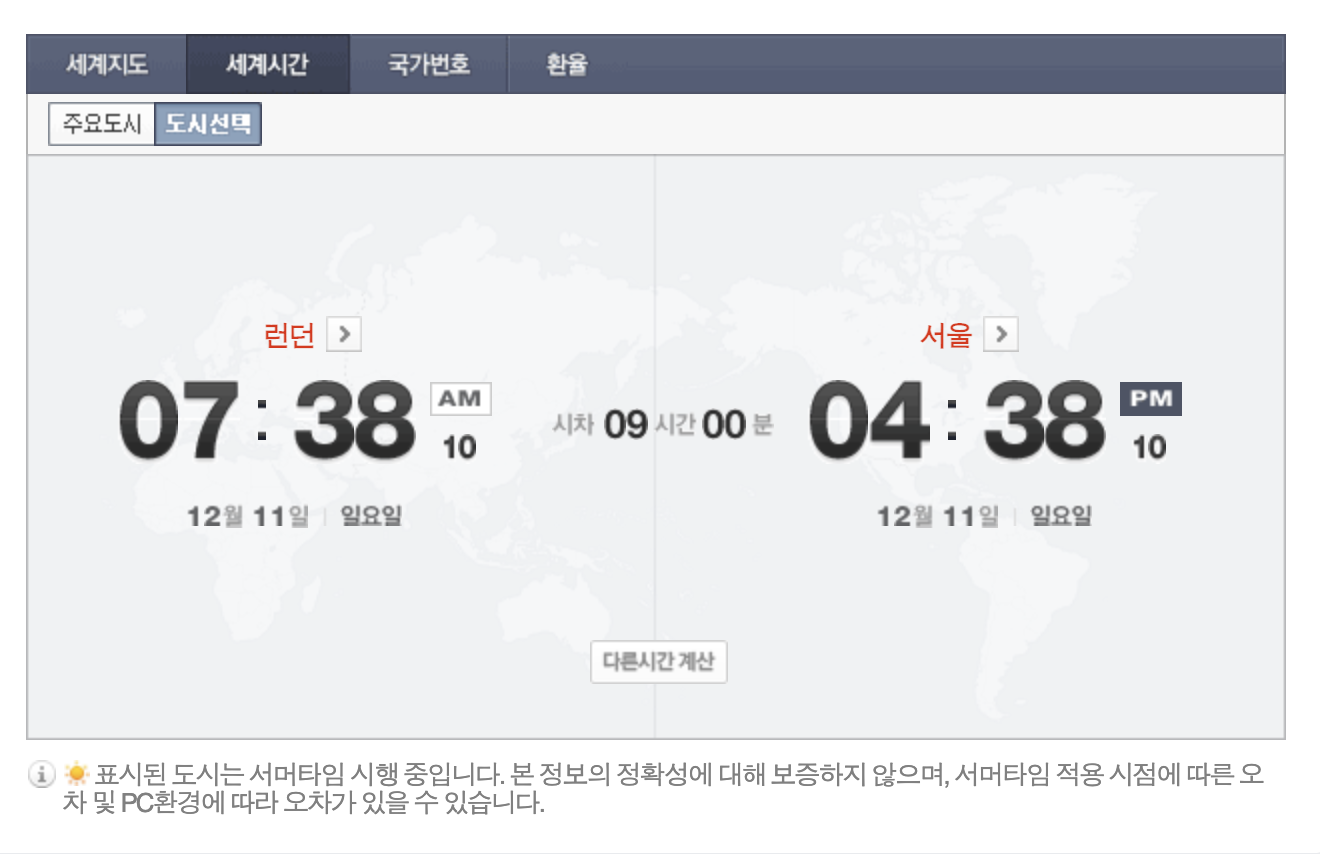1320x854 pixels.
Task: Click the 서울 city name
Action: [x=946, y=336]
